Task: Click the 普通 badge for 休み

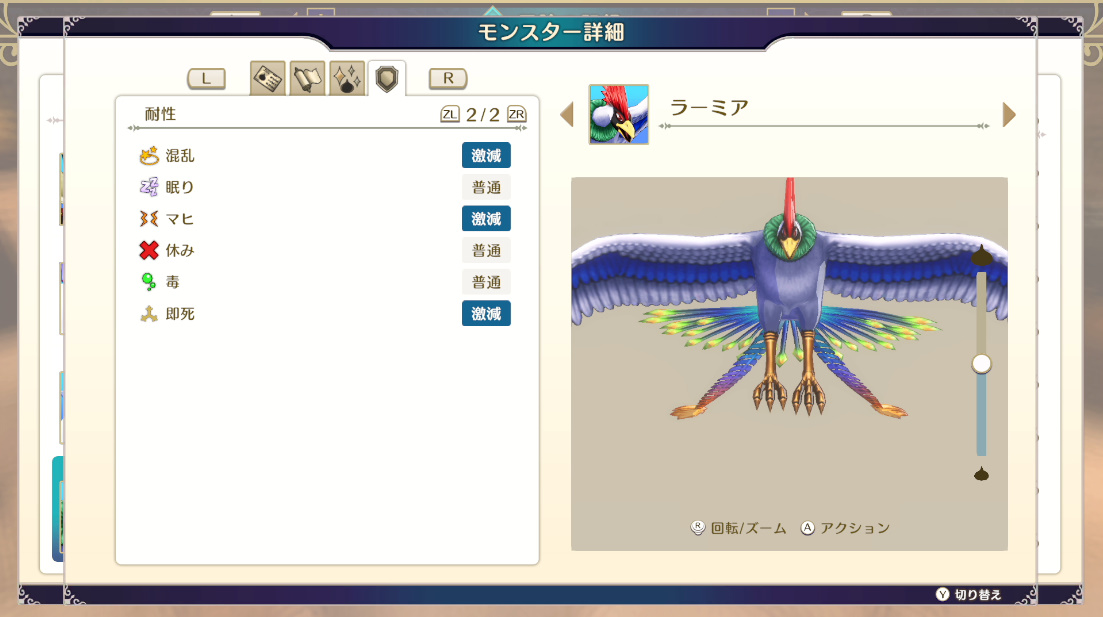Action: (486, 250)
